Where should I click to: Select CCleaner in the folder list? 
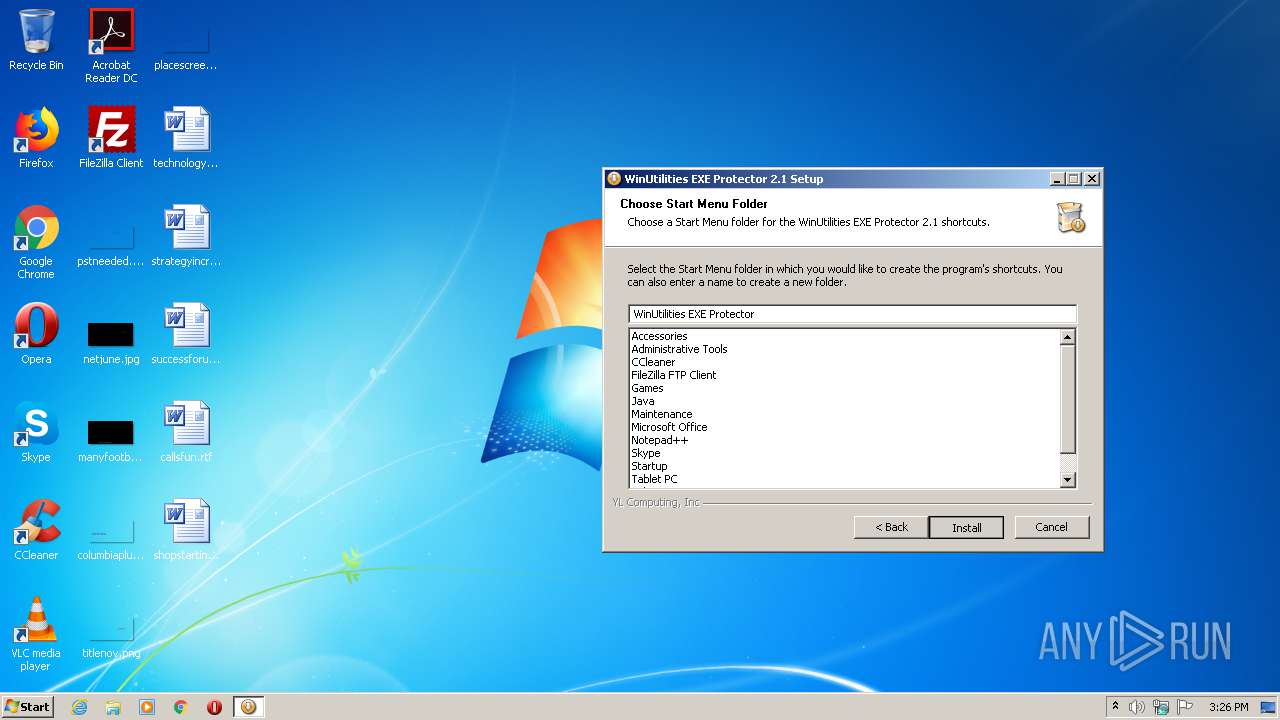653,362
